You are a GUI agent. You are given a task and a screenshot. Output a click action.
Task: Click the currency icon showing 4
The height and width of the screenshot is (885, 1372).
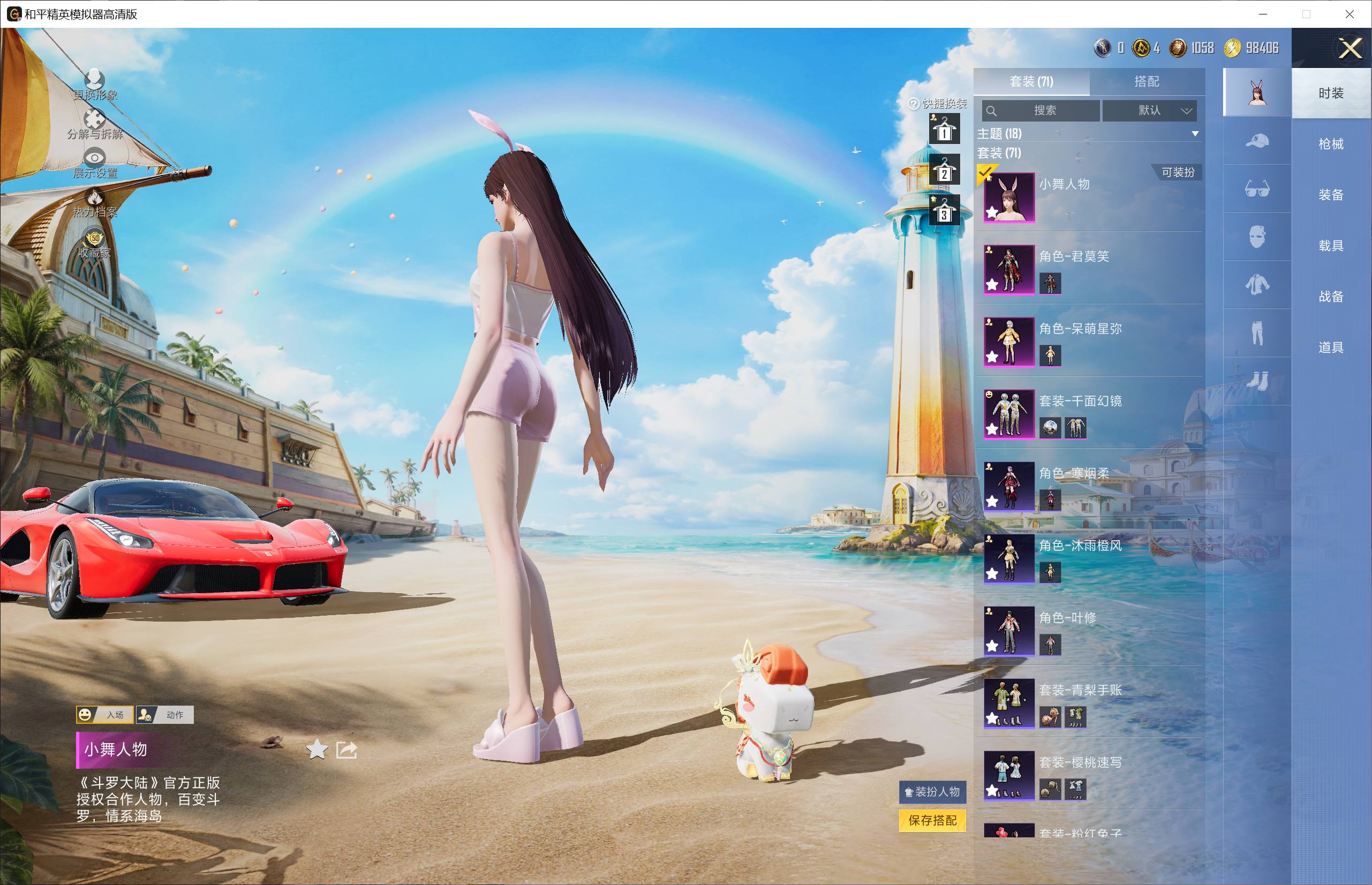point(1141,48)
